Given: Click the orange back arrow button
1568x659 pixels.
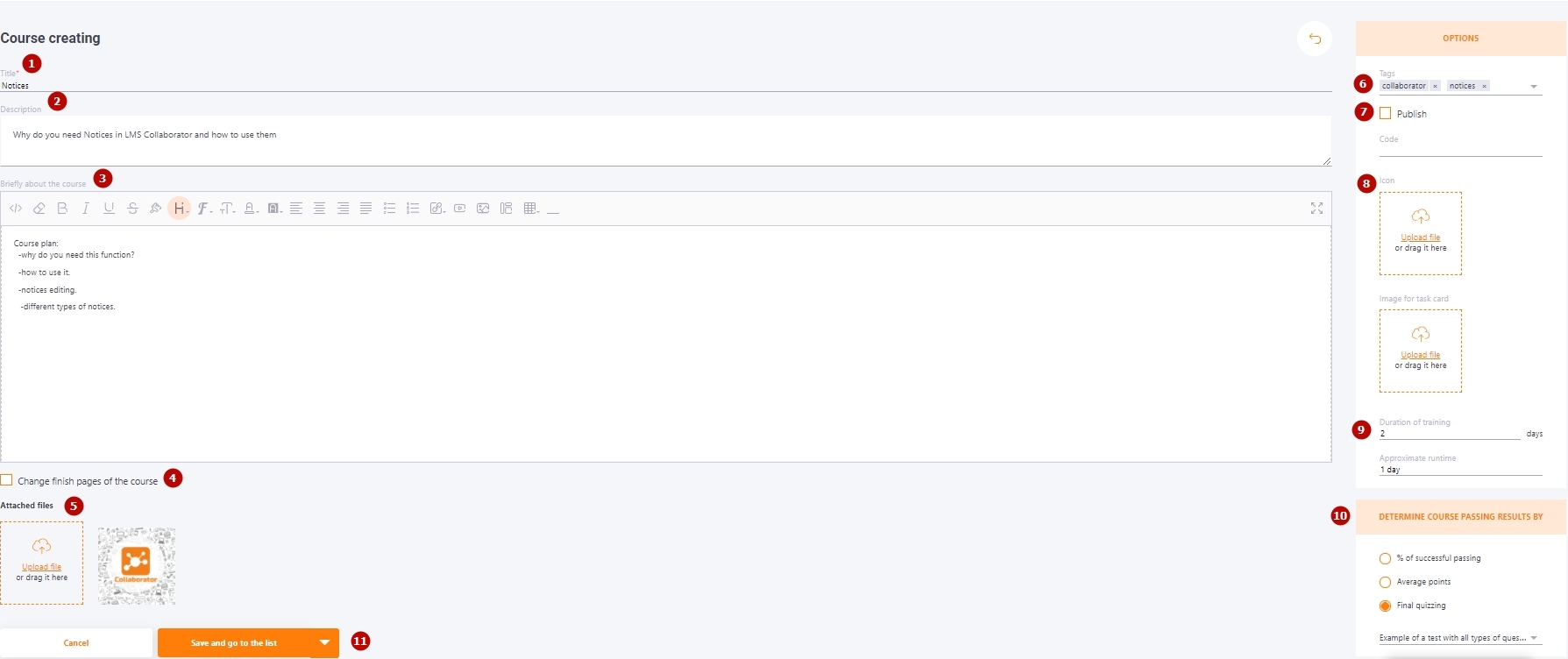Looking at the screenshot, I should click(1315, 39).
